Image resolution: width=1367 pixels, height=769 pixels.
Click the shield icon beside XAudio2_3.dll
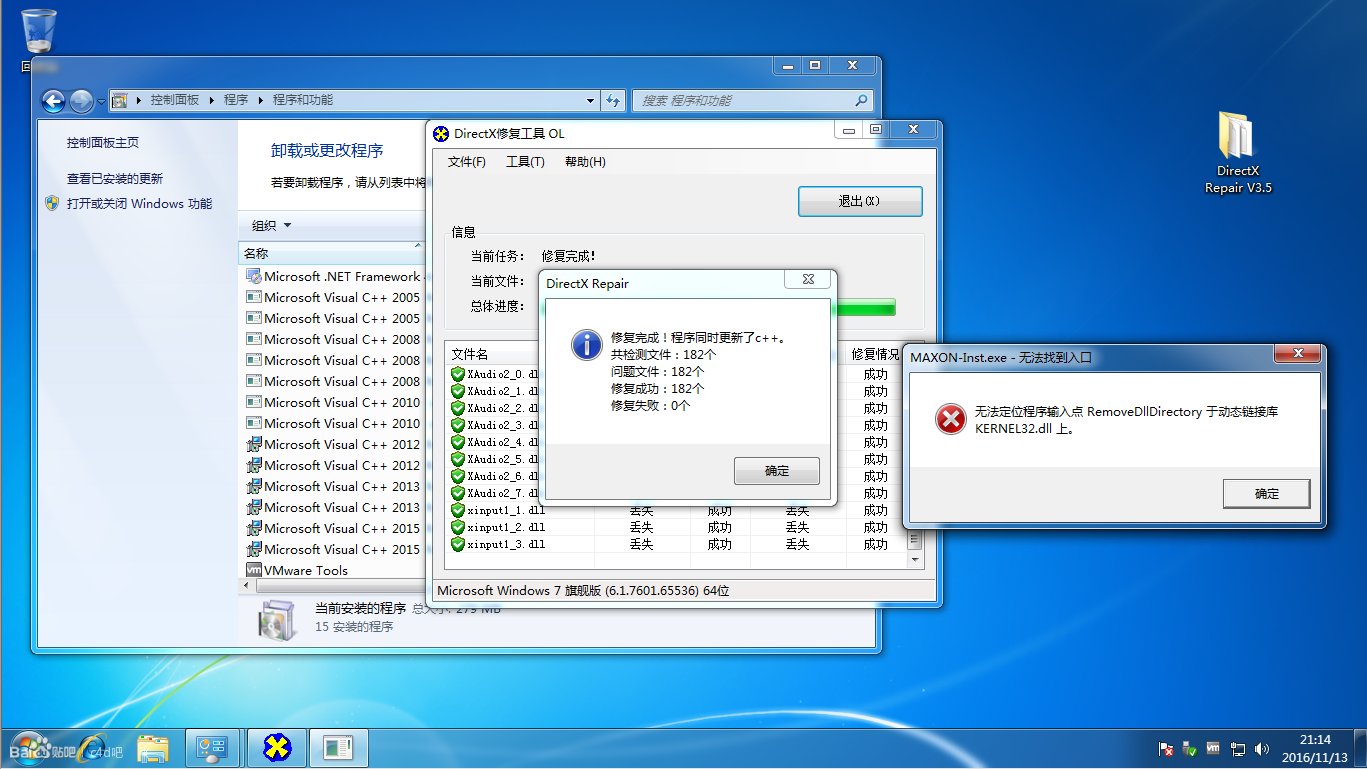point(458,425)
